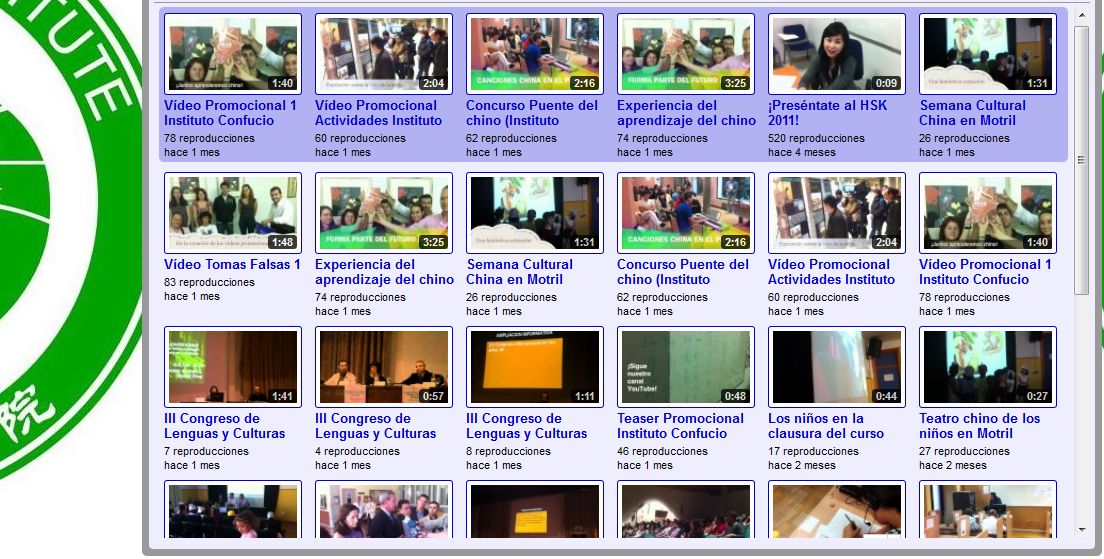Select the "83 reproducciones" view count

click(209, 282)
